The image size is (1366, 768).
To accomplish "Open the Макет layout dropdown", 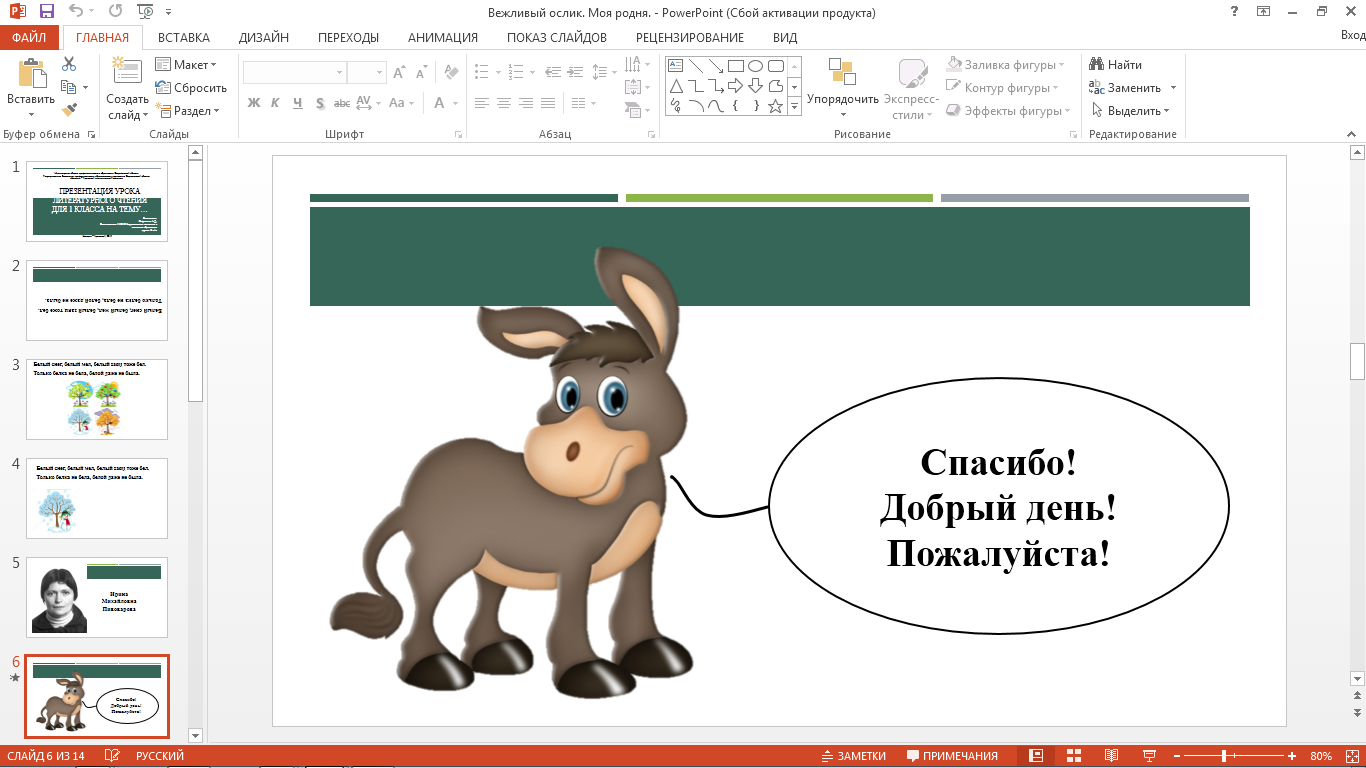I will (x=187, y=65).
